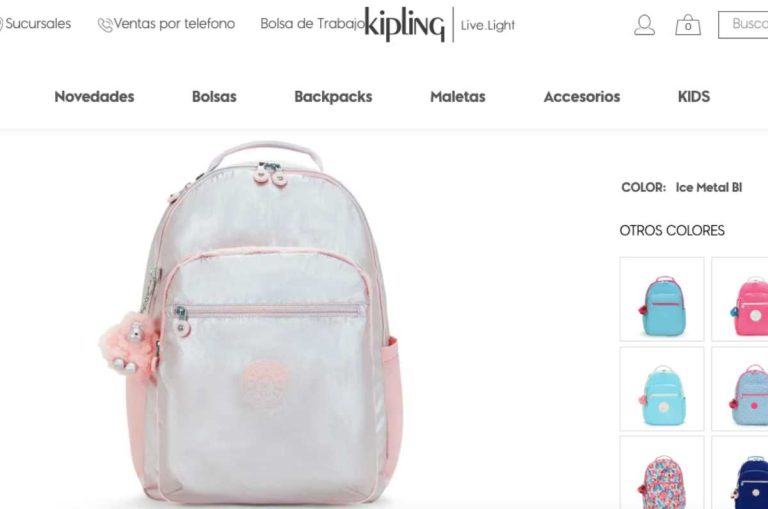Select the floral pattern backpack swatch

[x=662, y=473]
